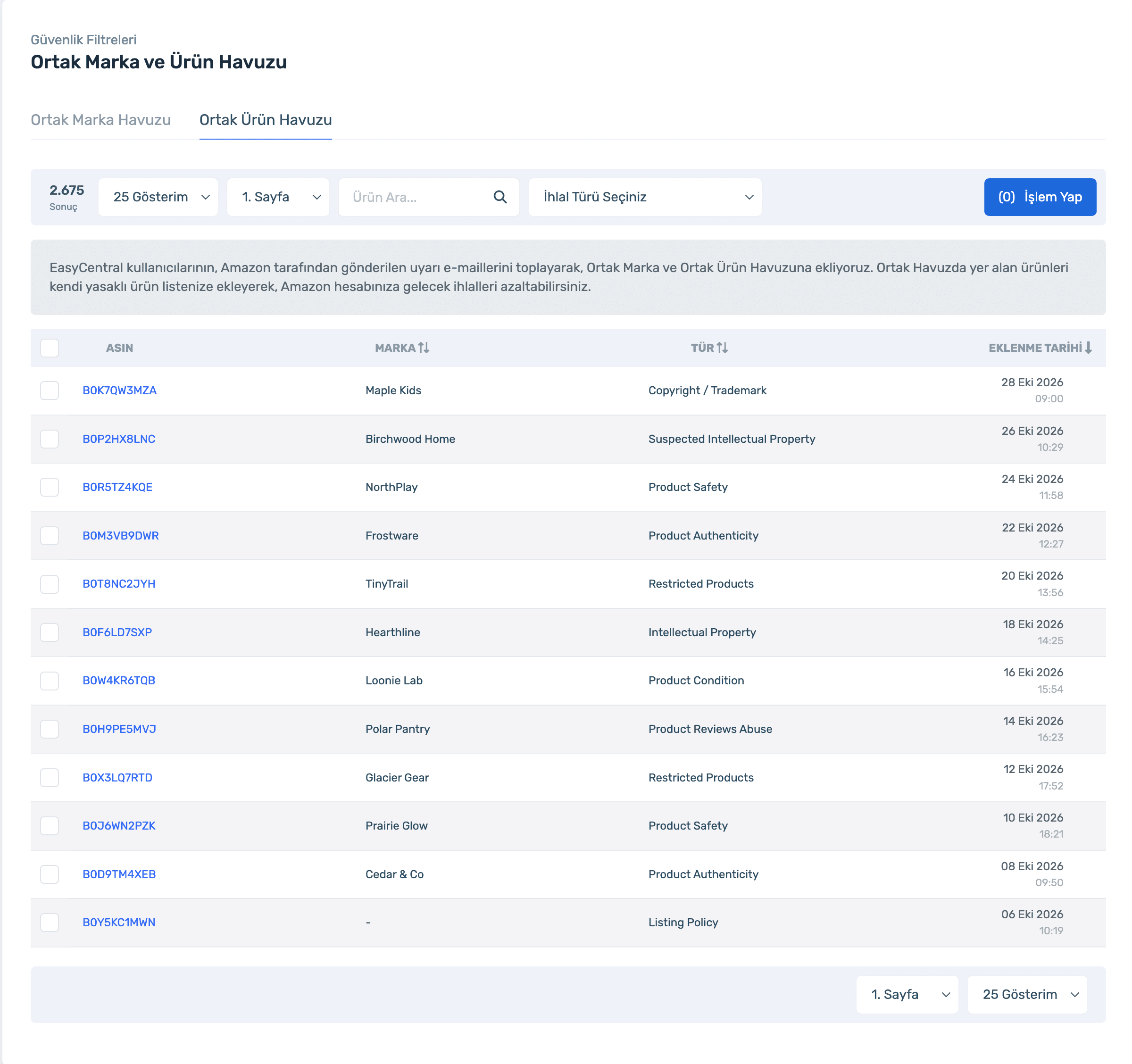Screen dimensions: 1132x1064
Task: Open the bottom 1. Sayfa dropdown
Action: coord(907,995)
